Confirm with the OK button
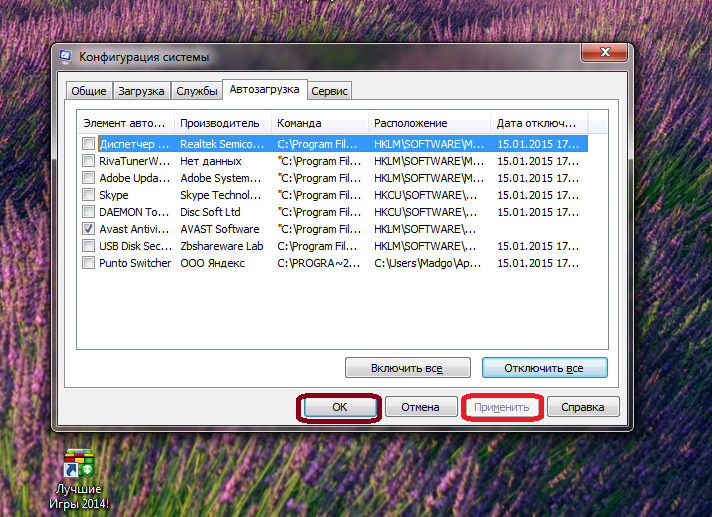712x517 pixels. pos(339,407)
